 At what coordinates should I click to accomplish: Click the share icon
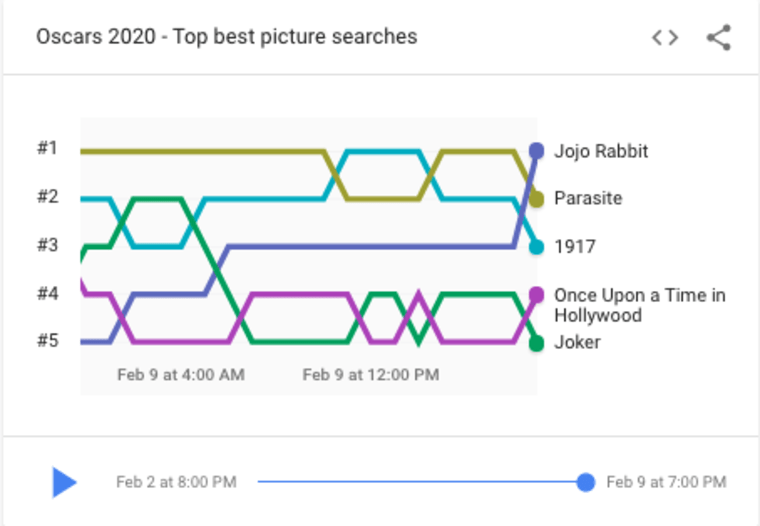coord(719,37)
